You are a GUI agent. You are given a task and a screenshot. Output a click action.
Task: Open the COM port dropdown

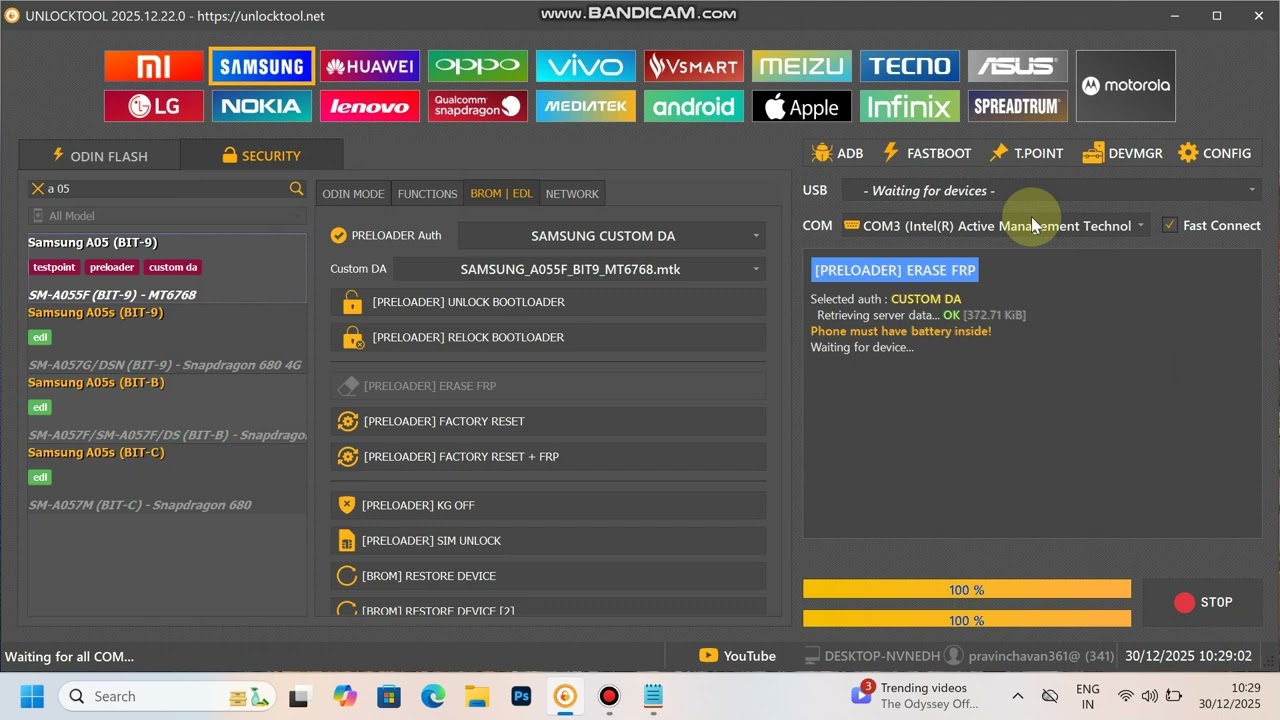pyautogui.click(x=995, y=226)
